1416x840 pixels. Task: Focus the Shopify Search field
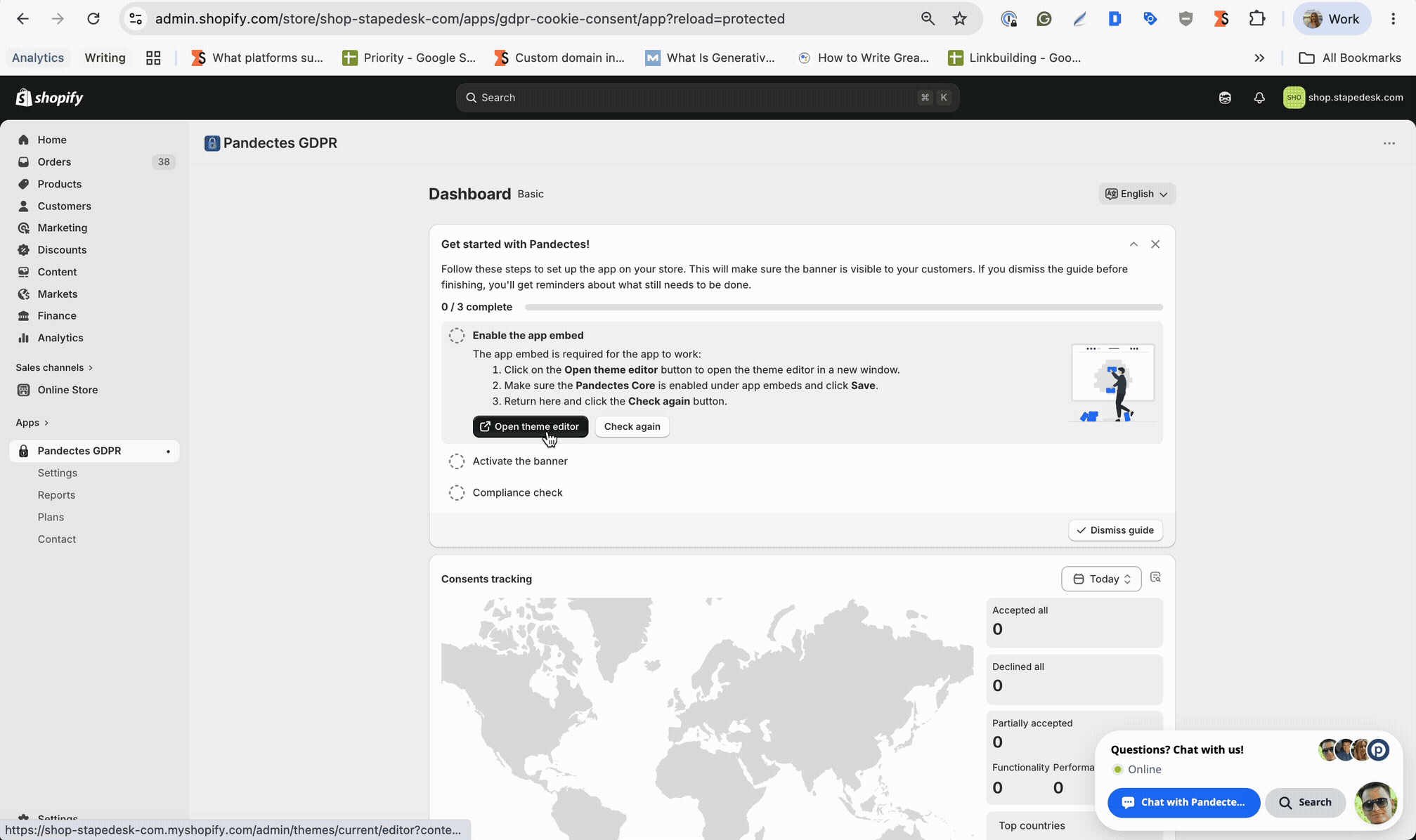(708, 98)
